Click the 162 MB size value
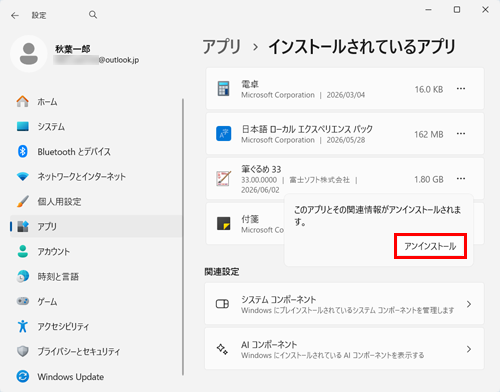The width and height of the screenshot is (500, 392). point(429,134)
